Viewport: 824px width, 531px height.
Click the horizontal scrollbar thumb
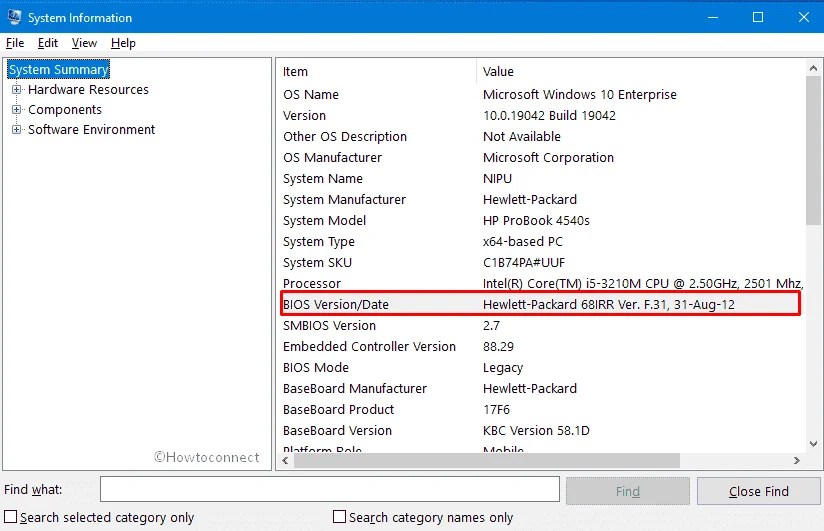(x=487, y=461)
